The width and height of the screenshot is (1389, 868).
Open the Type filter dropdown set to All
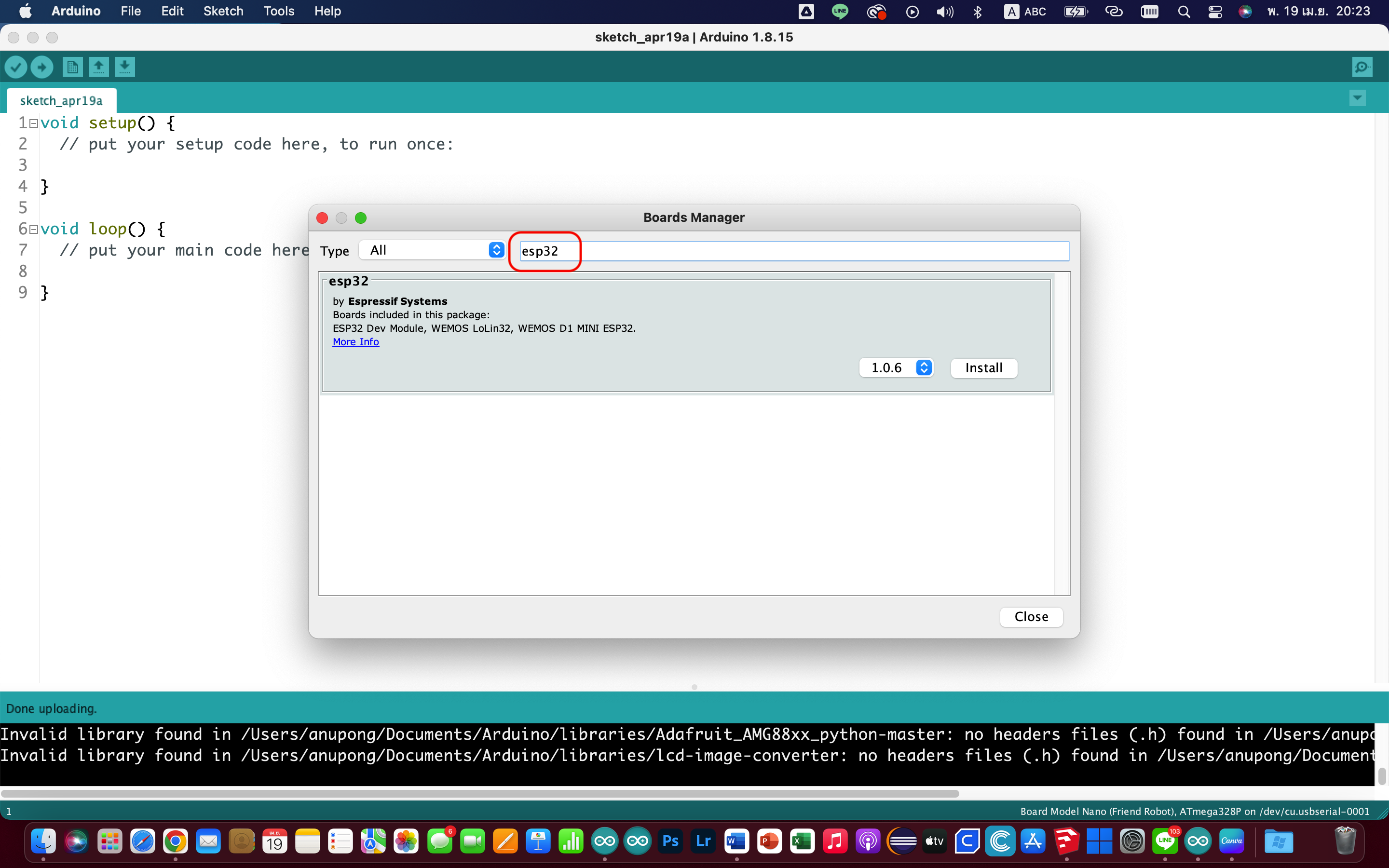(432, 250)
